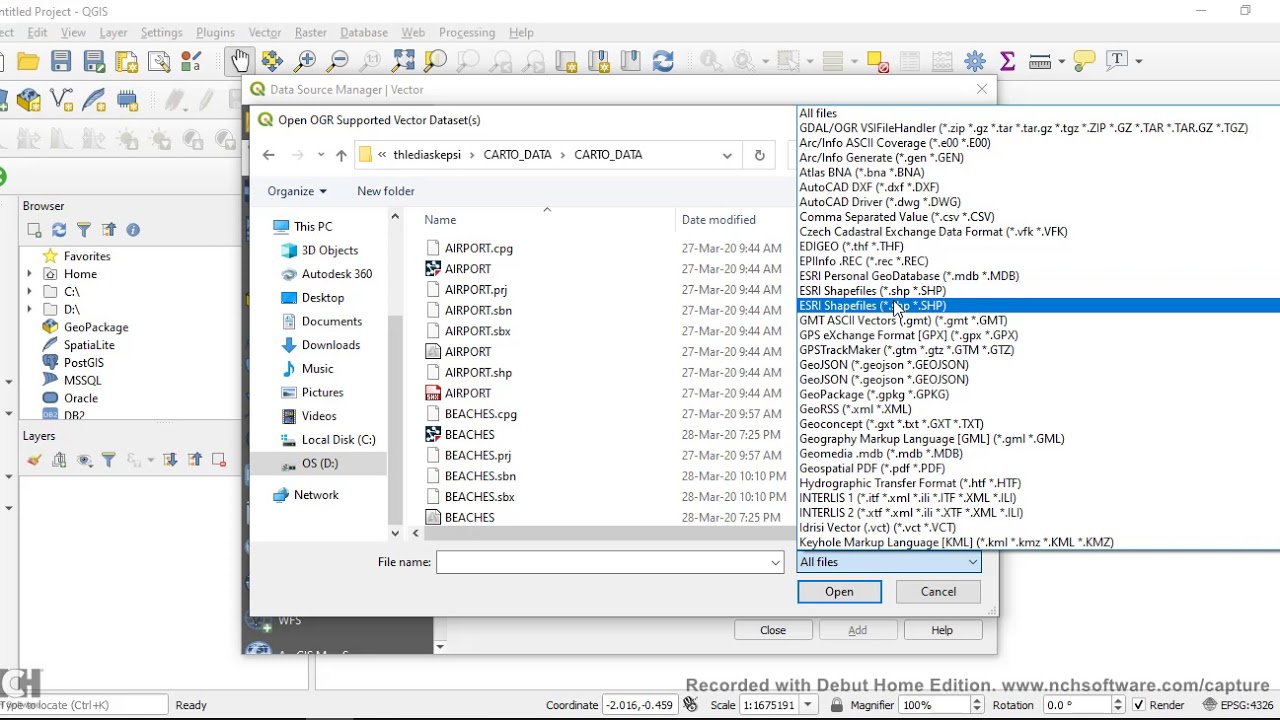Open the All files type filter dropdown
Image resolution: width=1280 pixels, height=720 pixels.
point(888,562)
